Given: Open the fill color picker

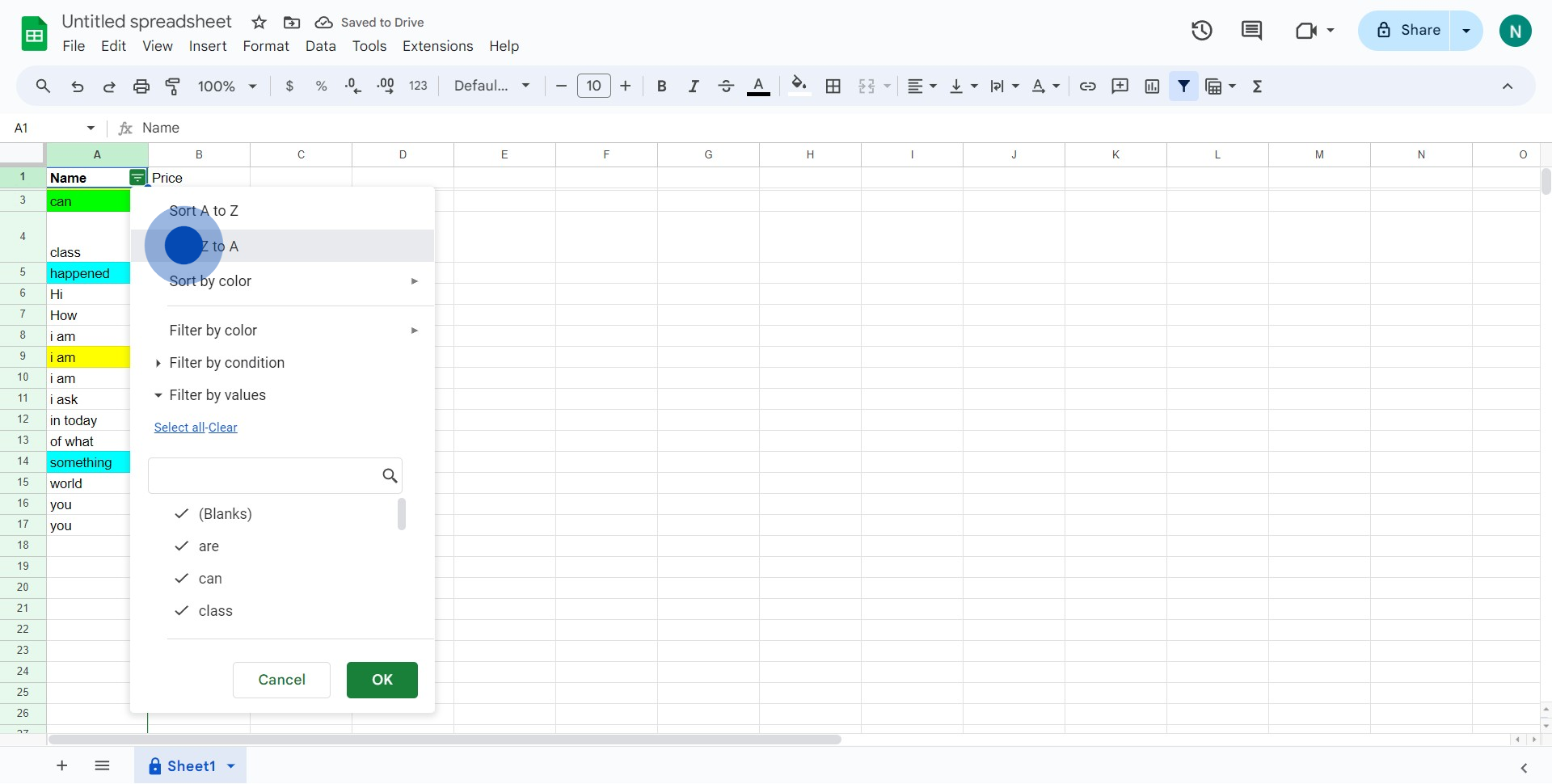Looking at the screenshot, I should click(x=799, y=86).
